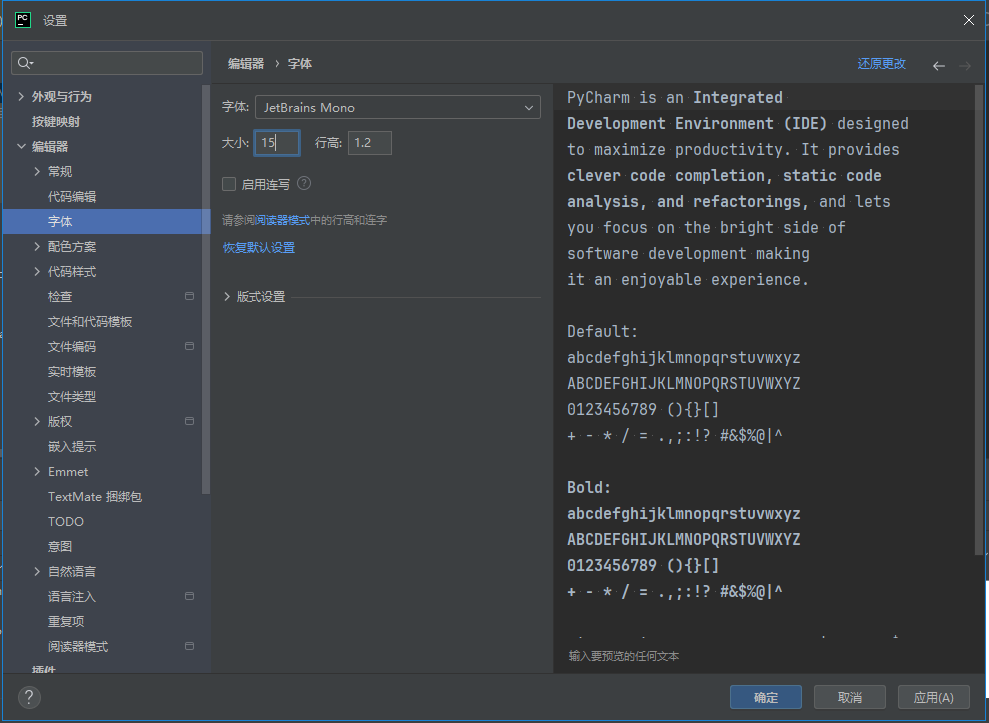Click the 行高 line height field

(370, 143)
